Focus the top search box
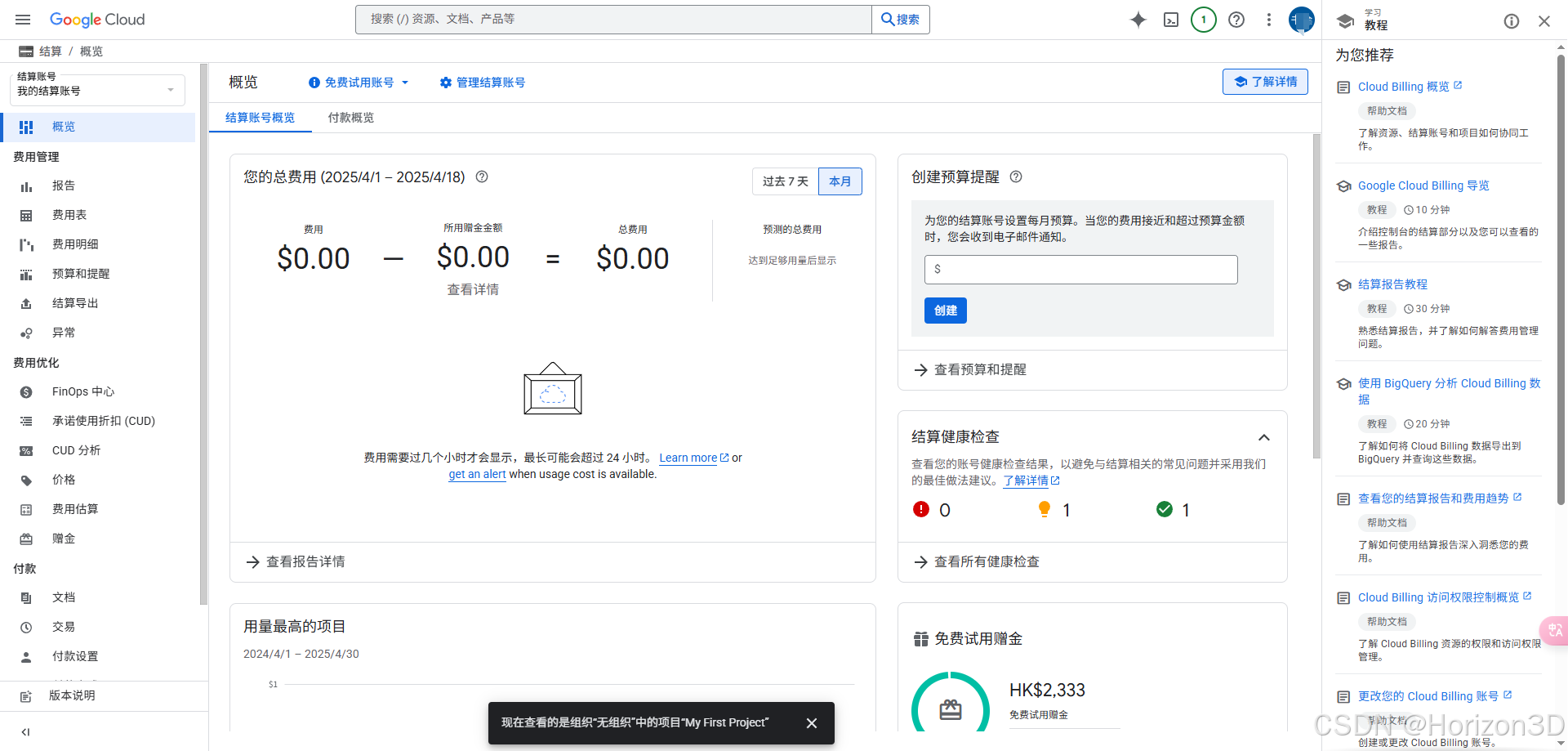The image size is (1568, 751). (613, 20)
